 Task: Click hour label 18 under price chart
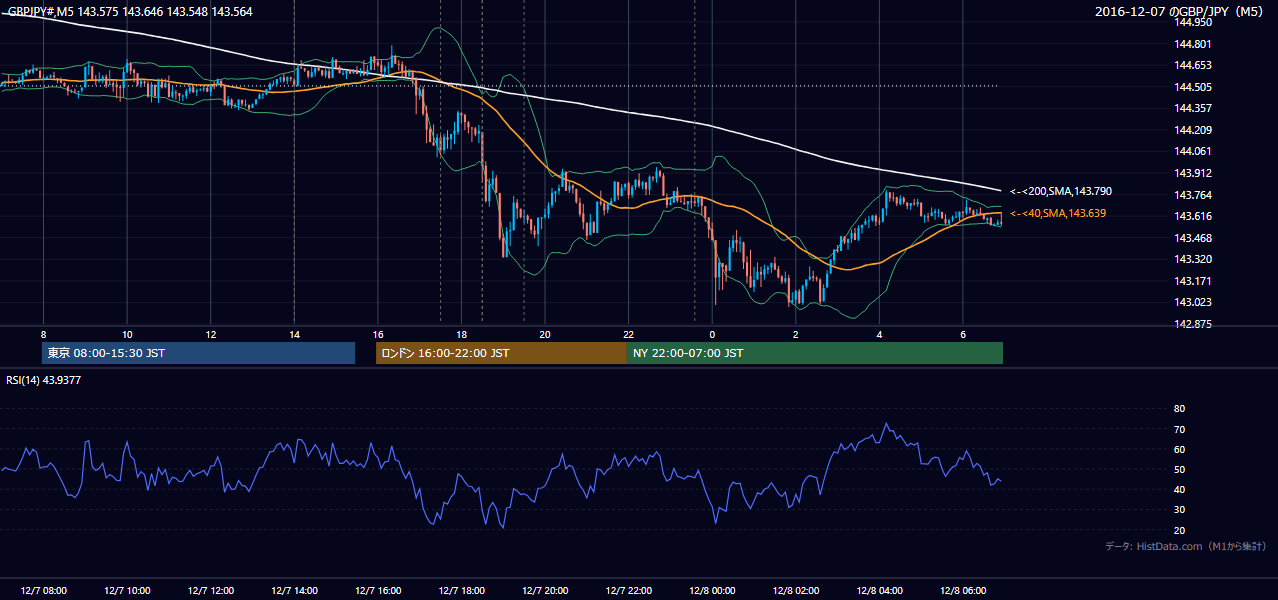(461, 334)
